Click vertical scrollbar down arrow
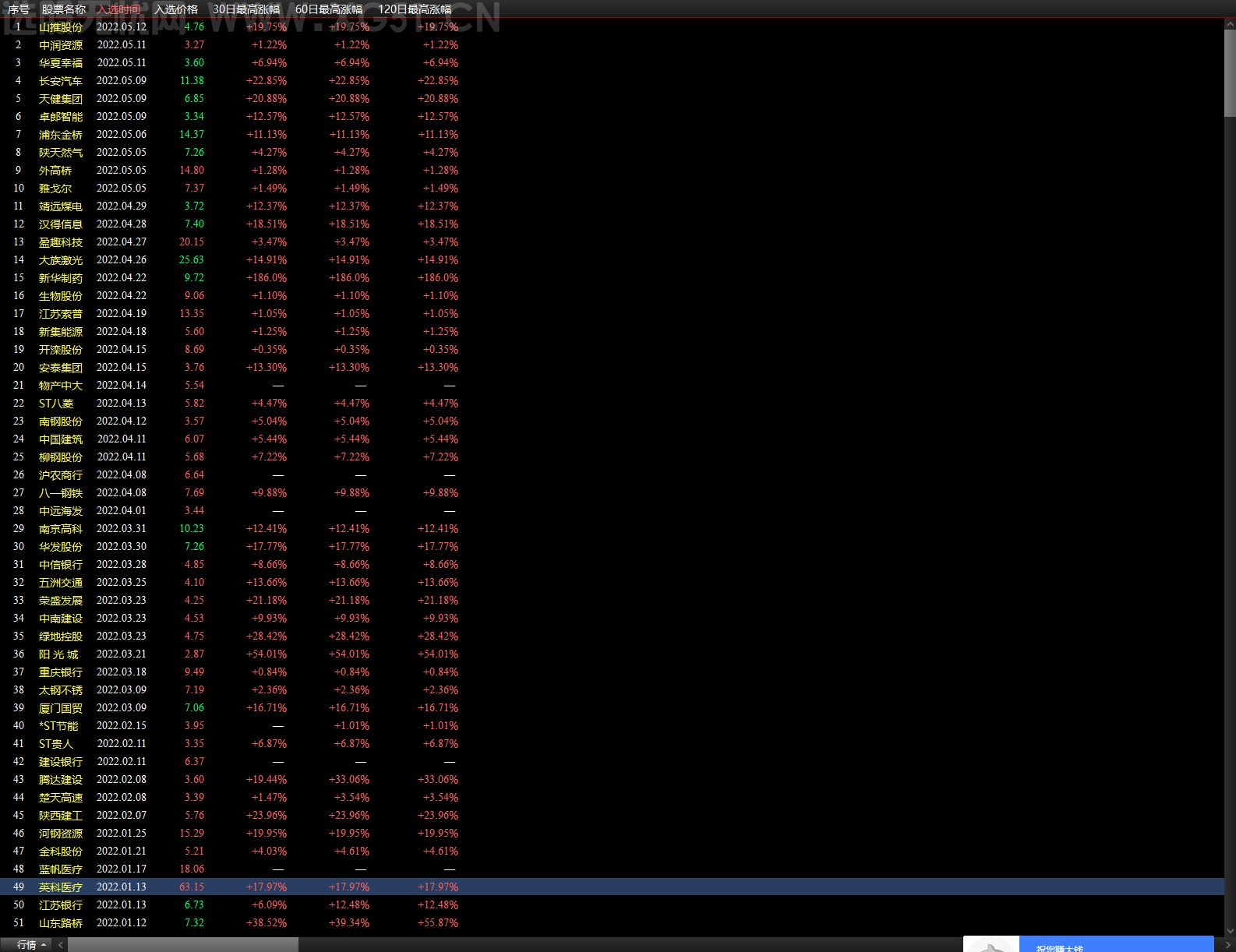The width and height of the screenshot is (1236, 952). (x=1230, y=930)
